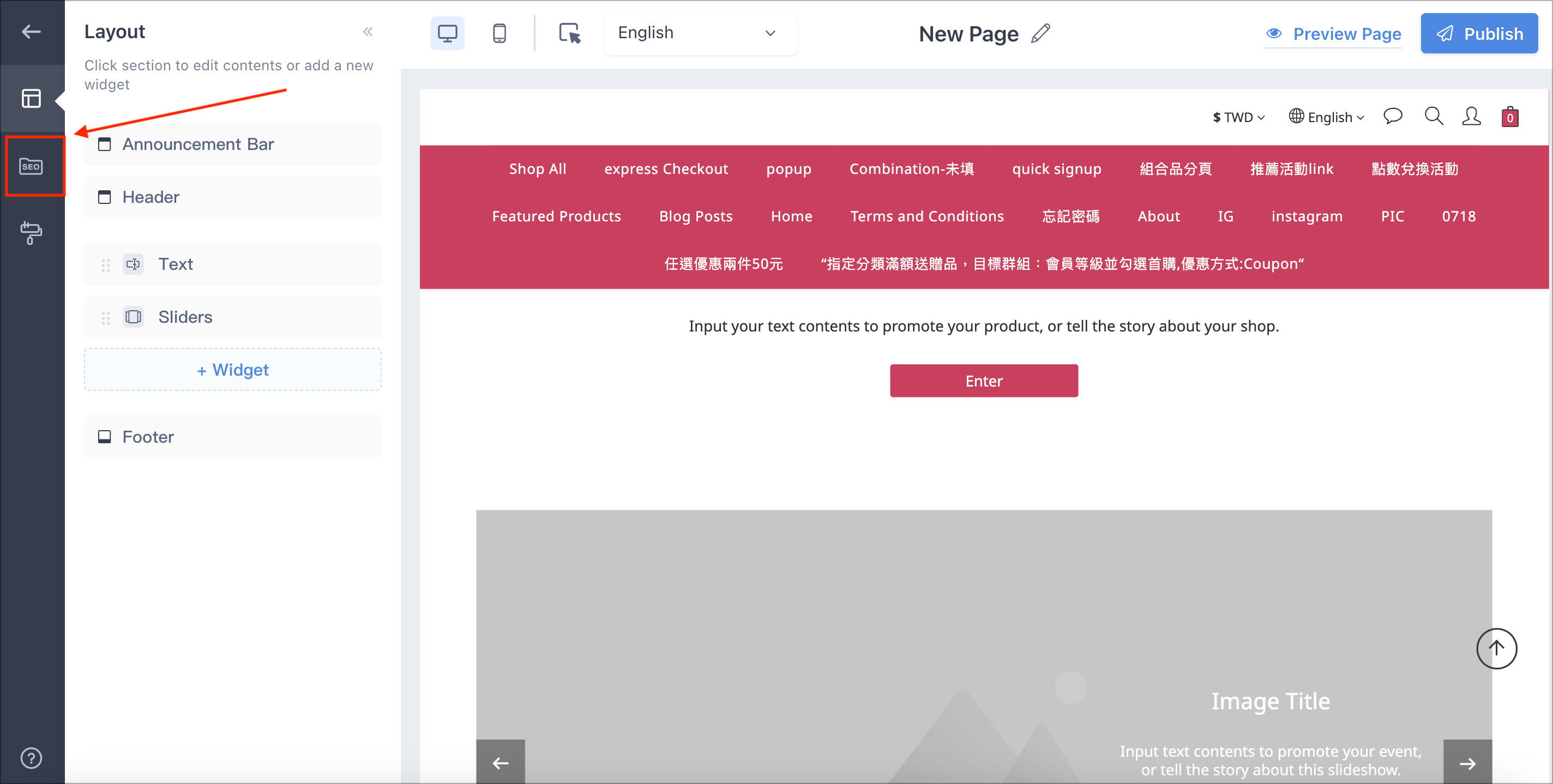
Task: Select the Sliders widget row
Action: coord(233,317)
